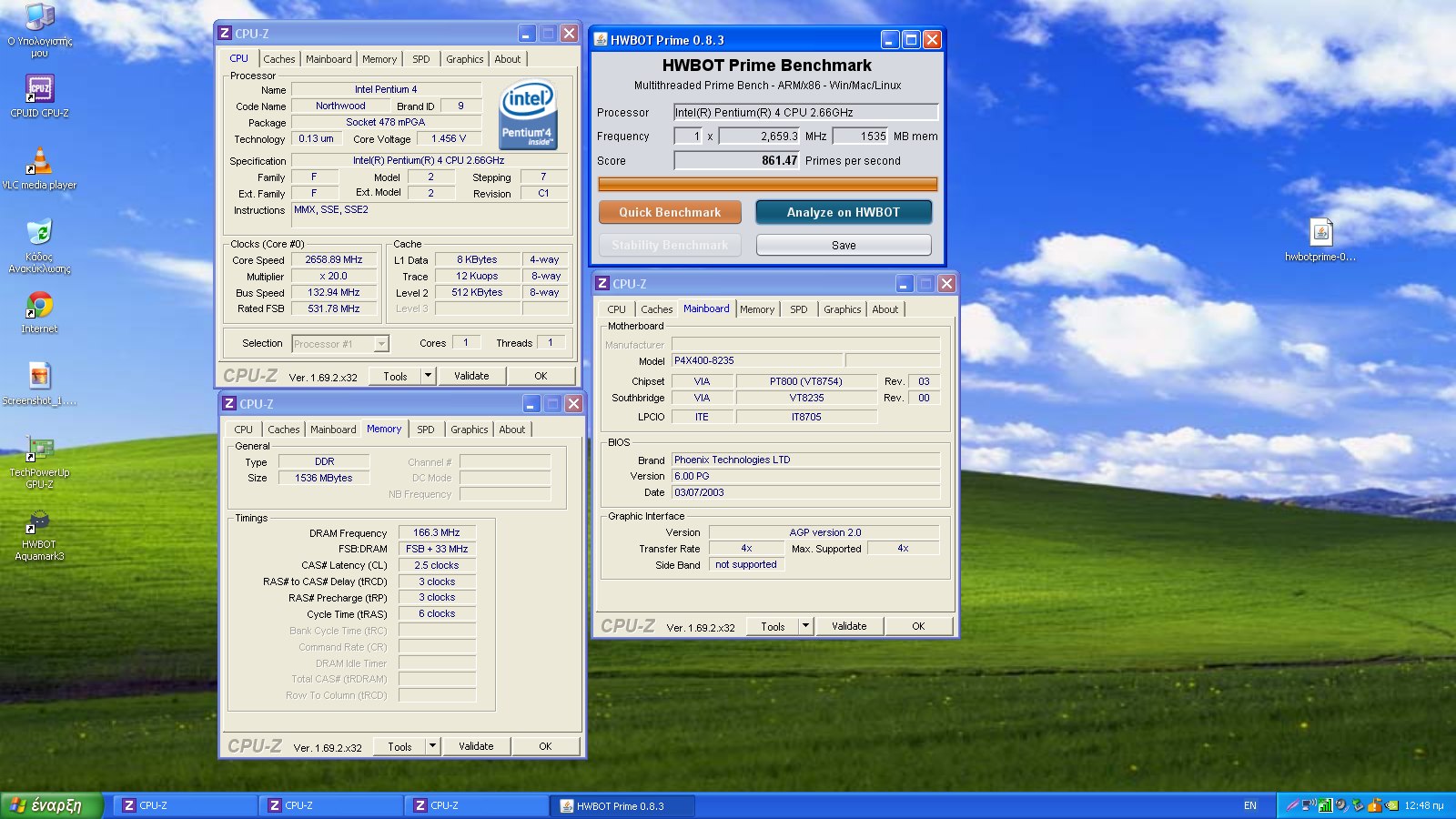Click Validate in the Memory window
Viewport: 1456px width, 819px height.
[x=476, y=746]
